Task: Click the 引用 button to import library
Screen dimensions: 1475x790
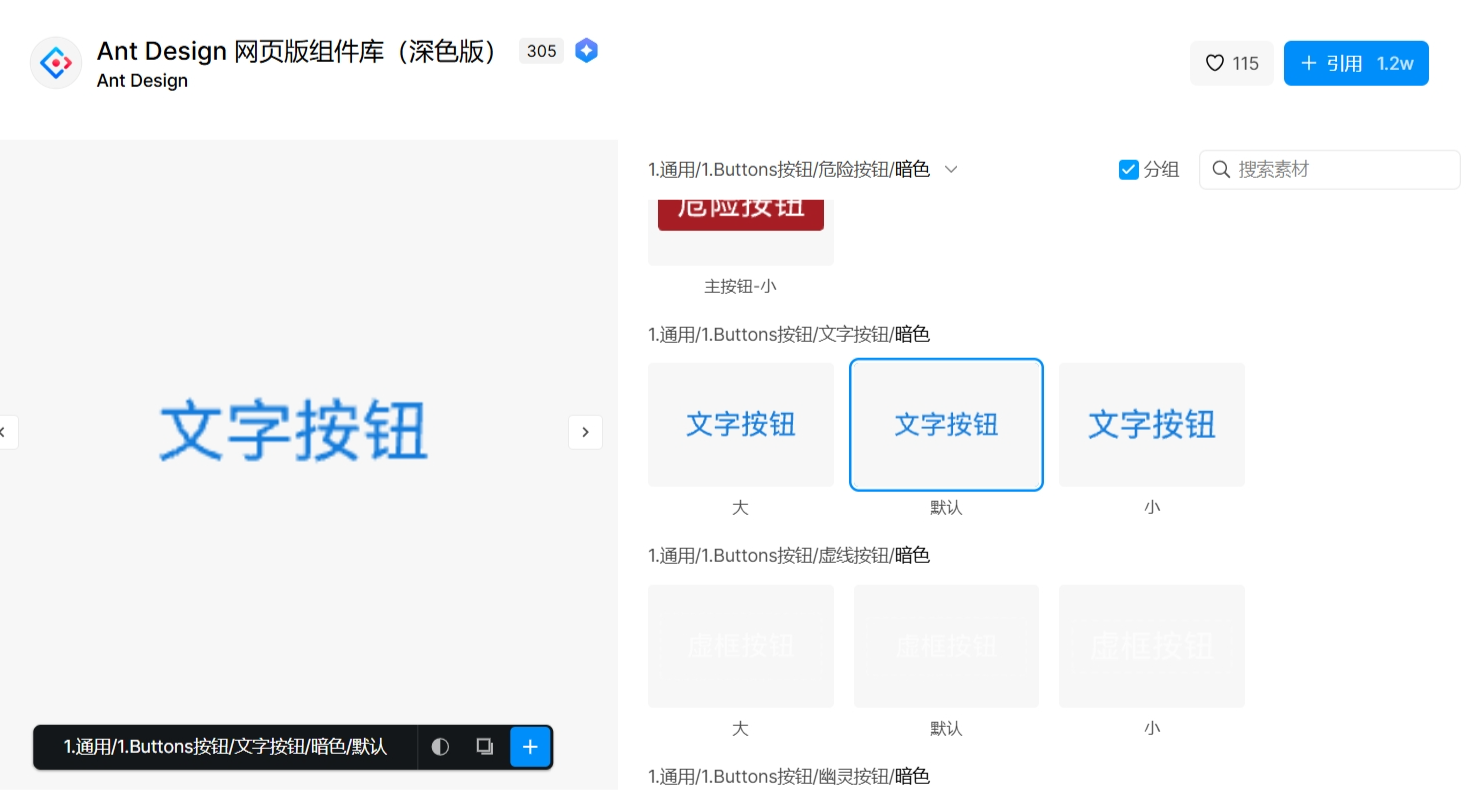Action: pyautogui.click(x=1355, y=63)
